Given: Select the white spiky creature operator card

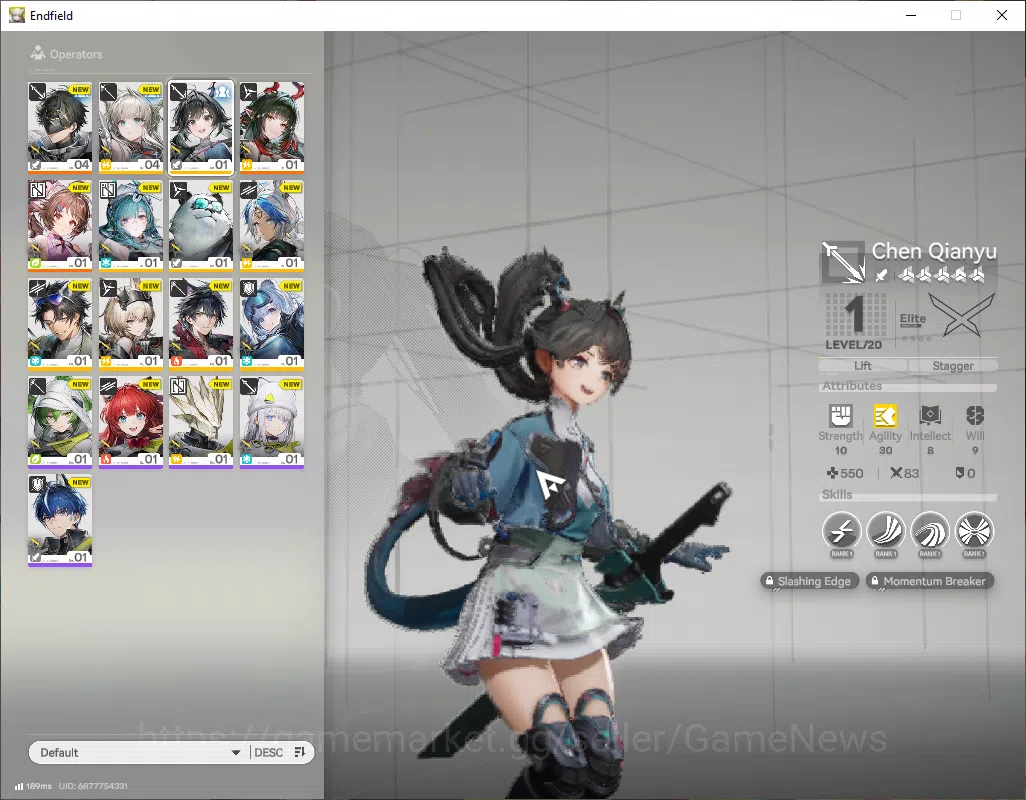Looking at the screenshot, I should click(x=201, y=422).
